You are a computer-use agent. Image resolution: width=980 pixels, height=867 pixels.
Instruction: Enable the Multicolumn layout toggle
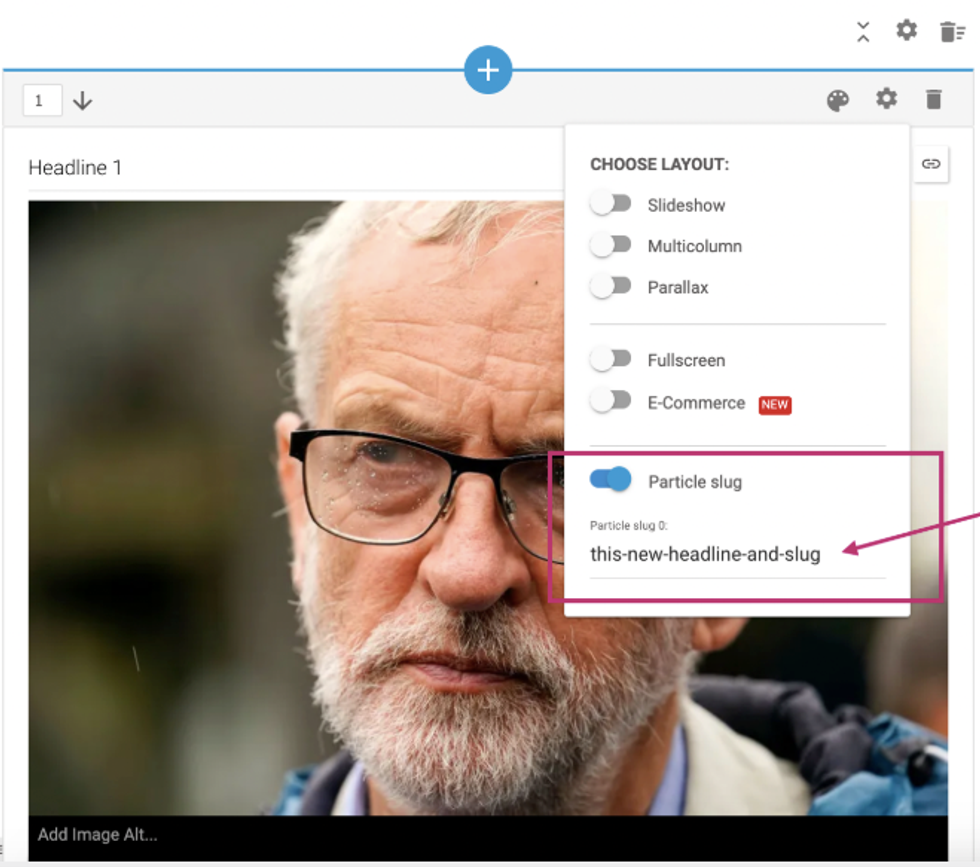611,245
